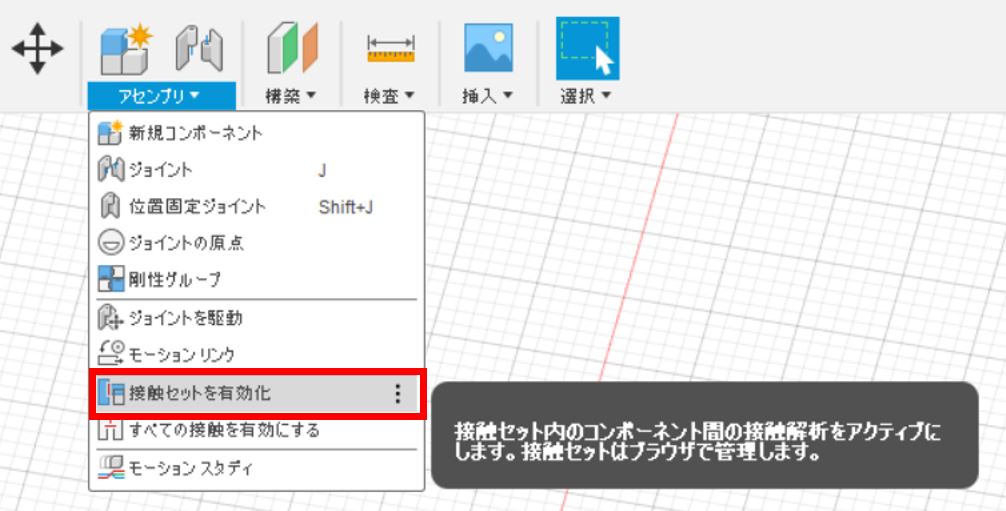Click the Inspect measure ruler icon

[391, 49]
